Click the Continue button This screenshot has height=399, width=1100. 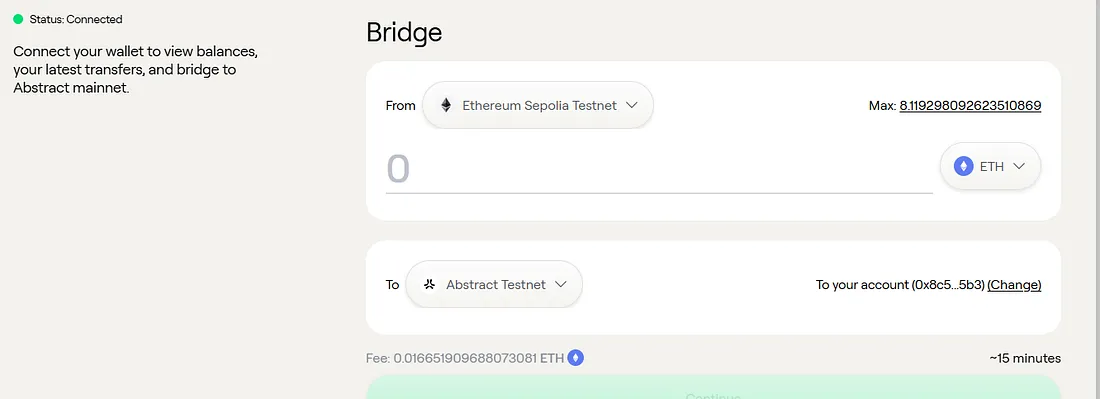click(713, 387)
